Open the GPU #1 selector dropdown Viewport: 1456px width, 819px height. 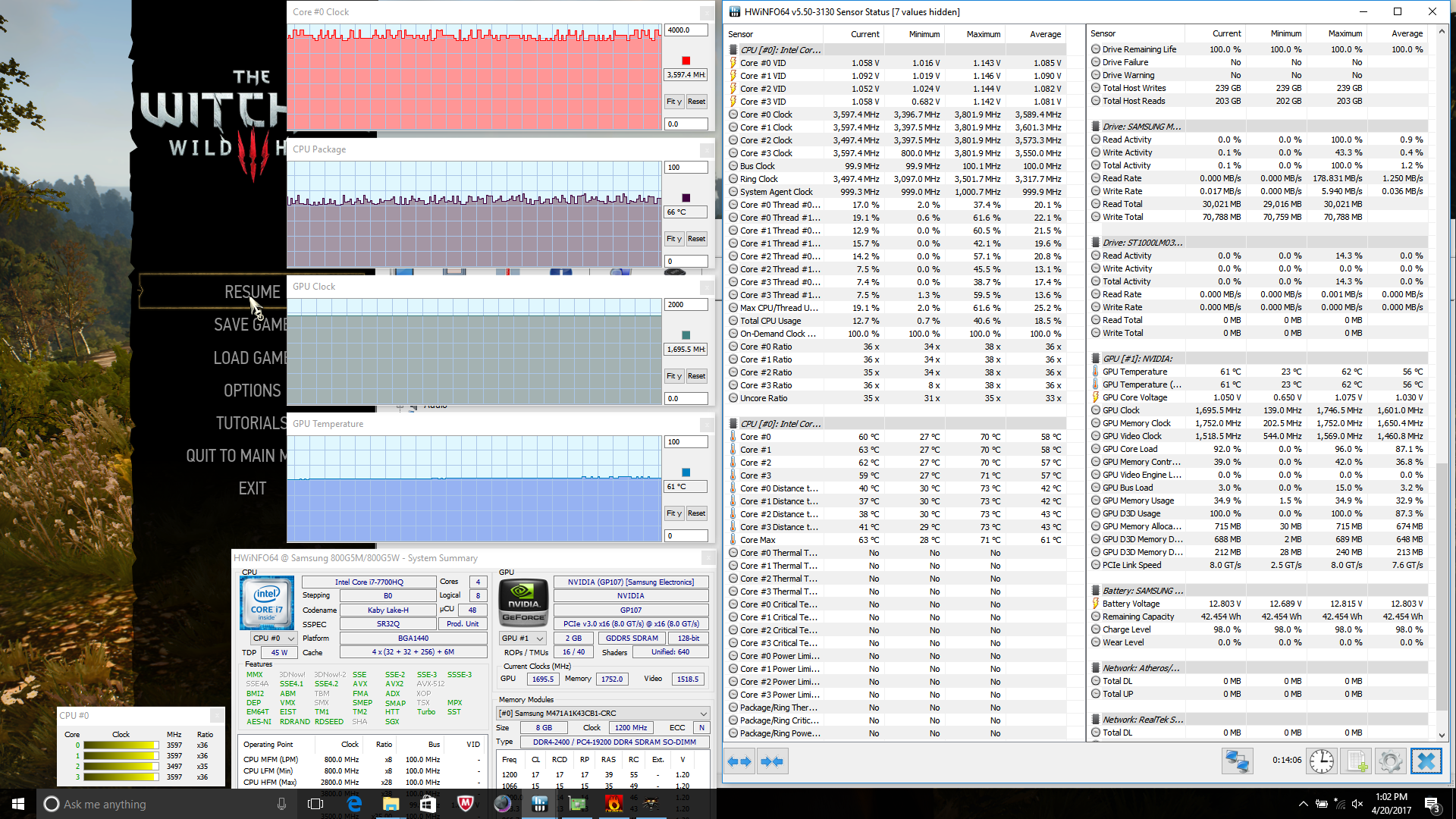(x=523, y=639)
